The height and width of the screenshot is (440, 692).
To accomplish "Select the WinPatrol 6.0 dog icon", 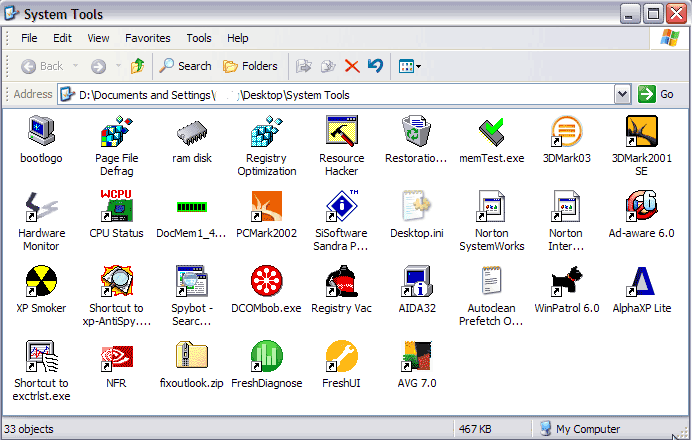I will point(567,281).
